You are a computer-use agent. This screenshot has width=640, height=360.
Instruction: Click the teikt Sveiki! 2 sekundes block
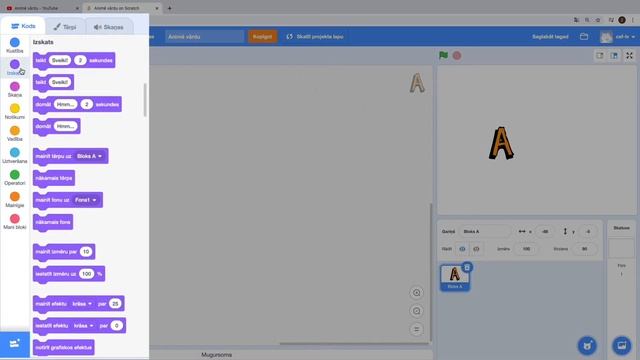tap(74, 60)
